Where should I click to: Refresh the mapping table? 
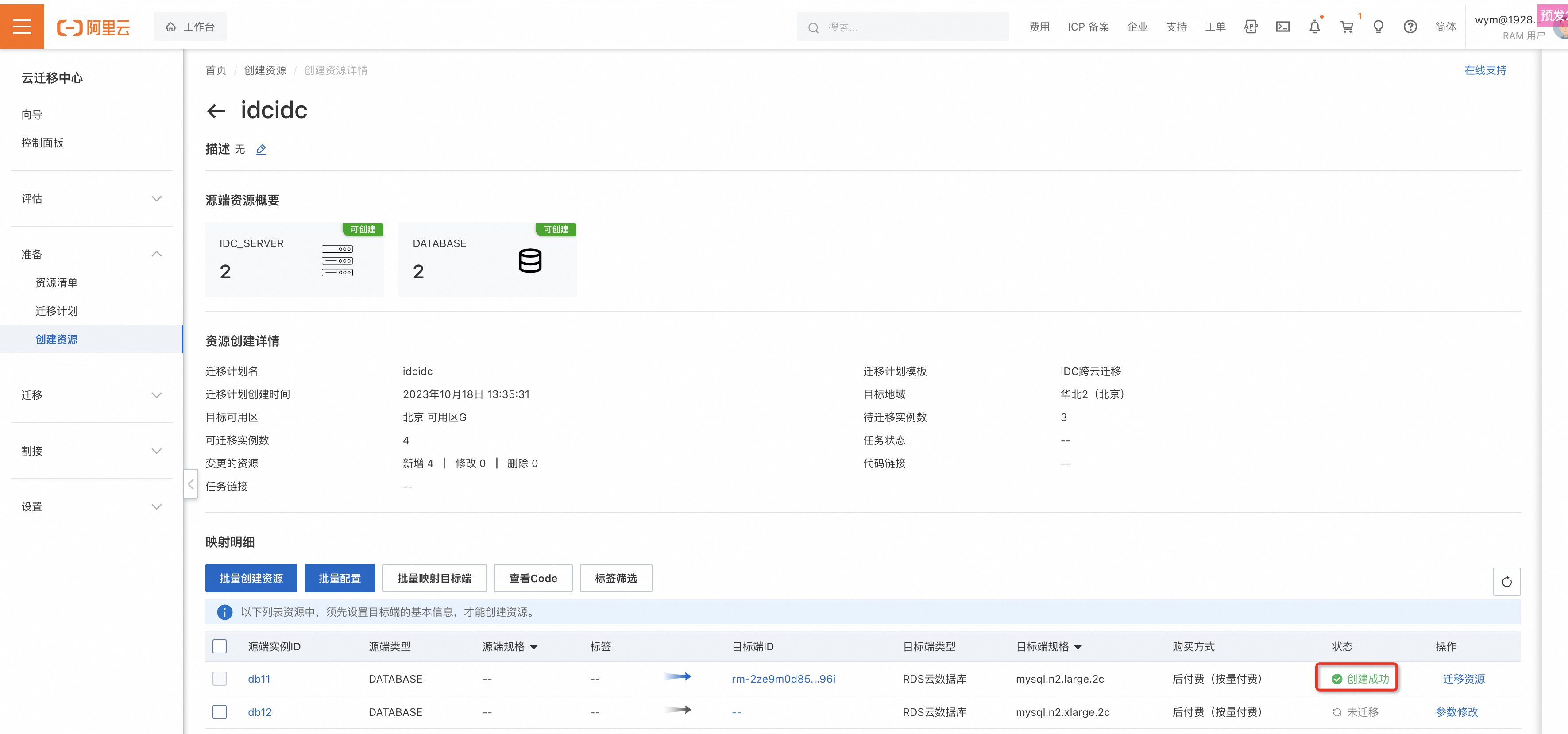(1506, 581)
